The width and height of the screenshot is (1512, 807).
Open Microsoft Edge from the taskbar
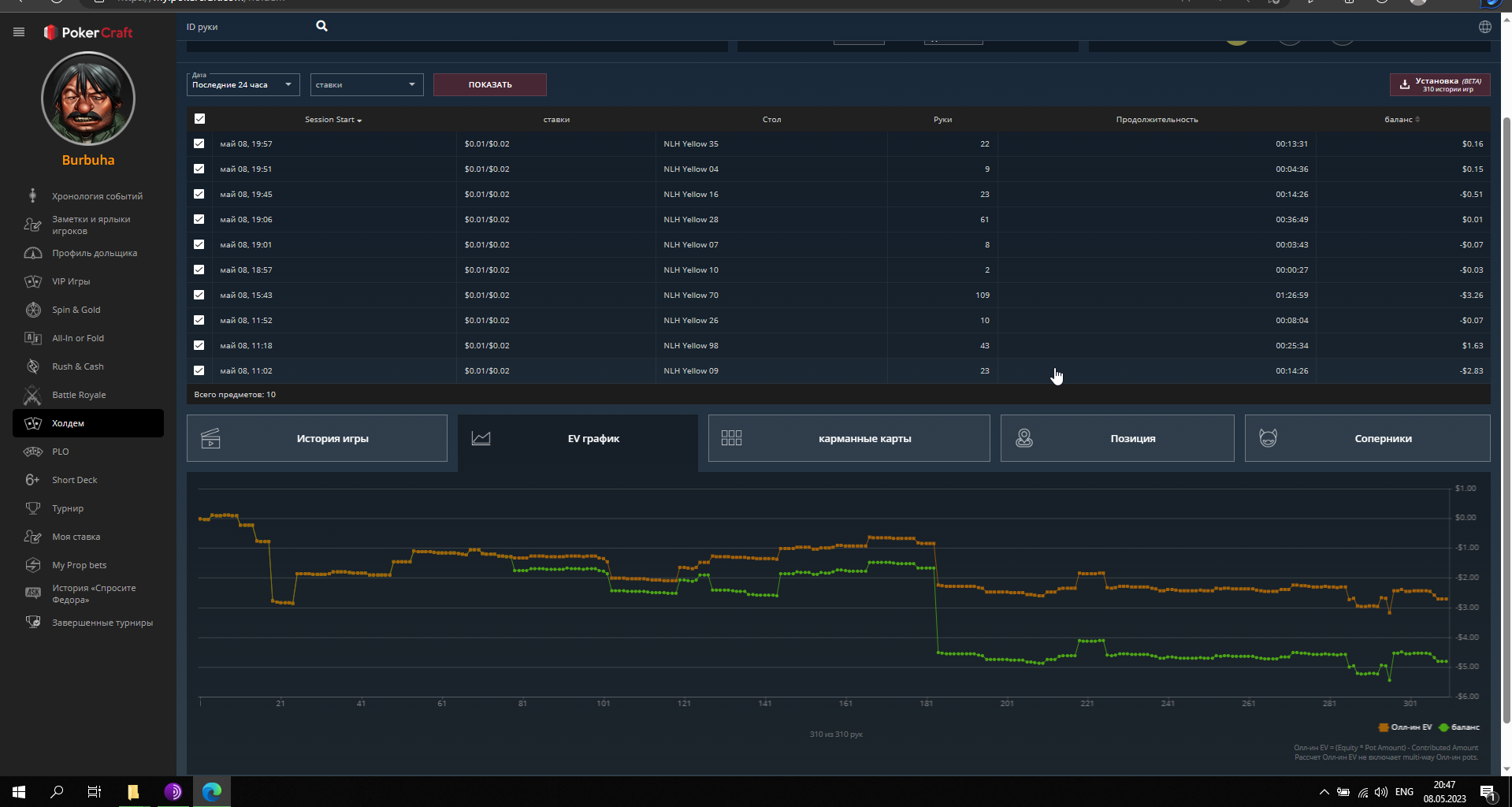[x=211, y=792]
